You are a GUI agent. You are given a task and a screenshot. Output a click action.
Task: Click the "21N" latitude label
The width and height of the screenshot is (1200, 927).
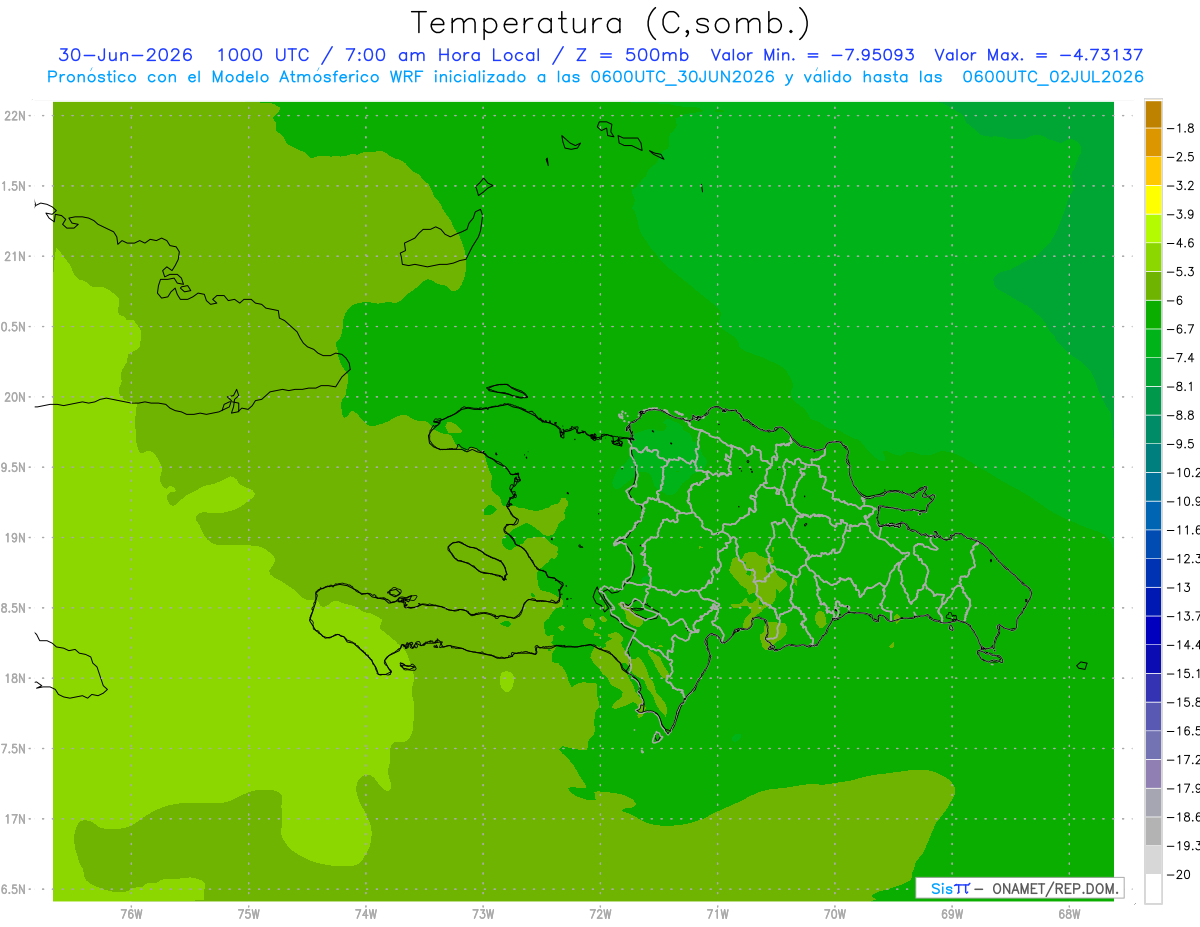16,256
